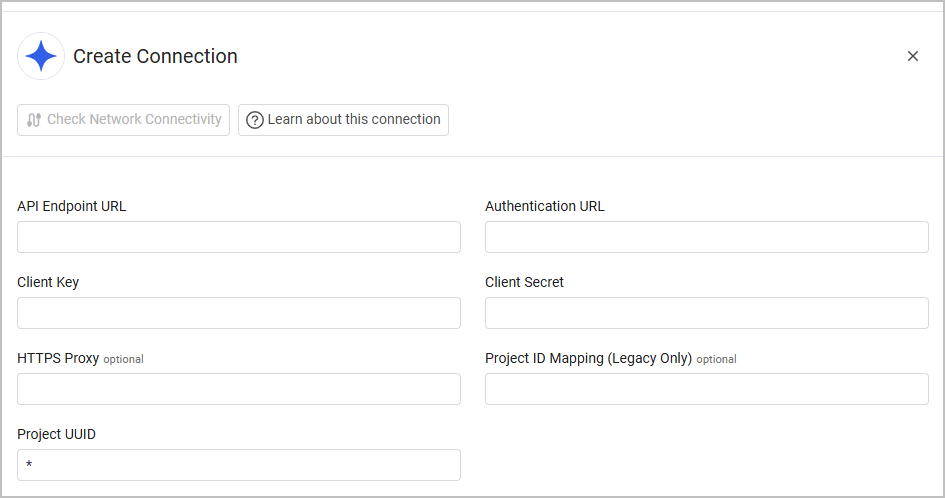The width and height of the screenshot is (945, 498).
Task: Click into the Authentication URL field
Action: click(x=706, y=237)
